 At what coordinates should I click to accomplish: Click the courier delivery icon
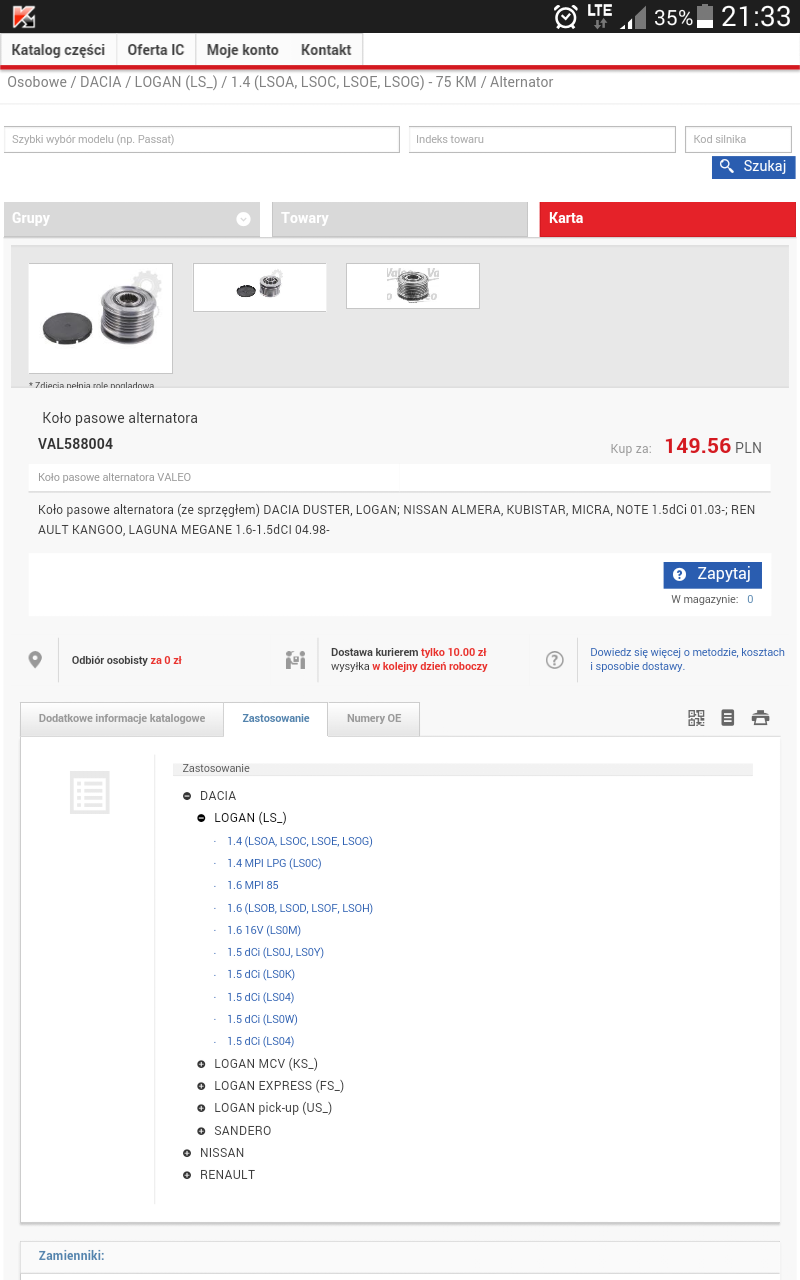coord(295,660)
